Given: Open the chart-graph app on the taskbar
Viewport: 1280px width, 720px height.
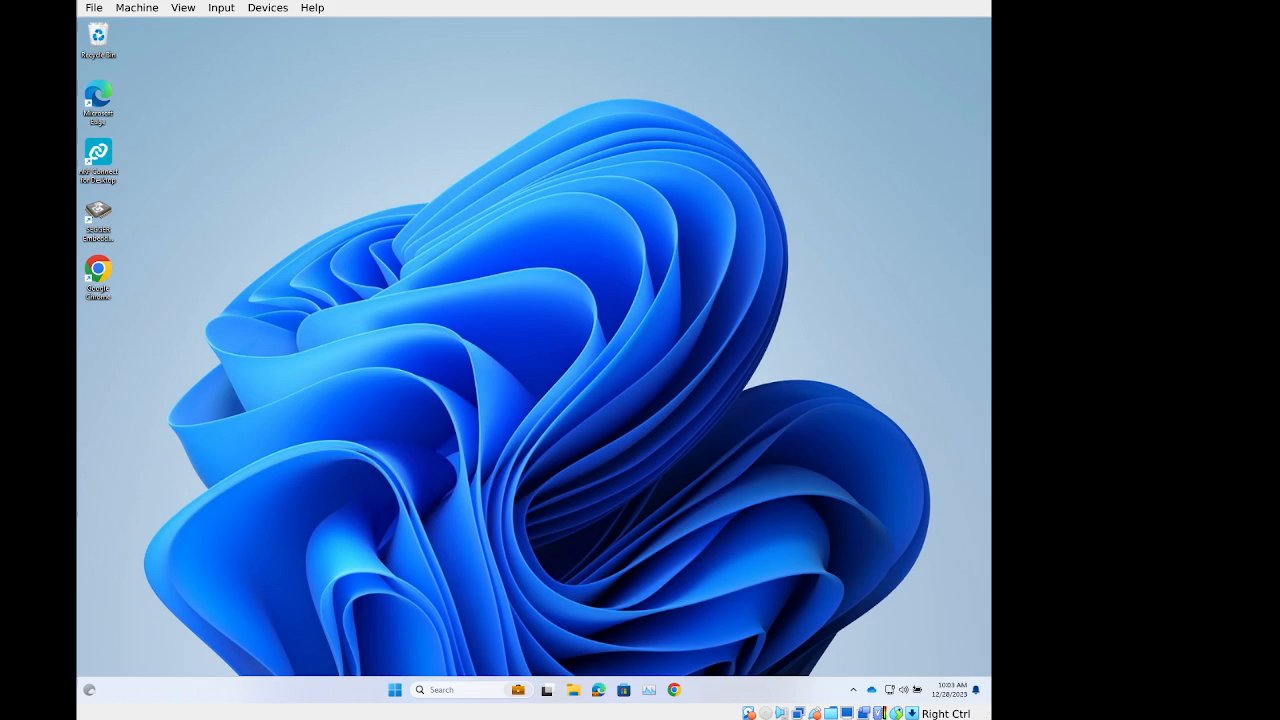Looking at the screenshot, I should click(649, 690).
